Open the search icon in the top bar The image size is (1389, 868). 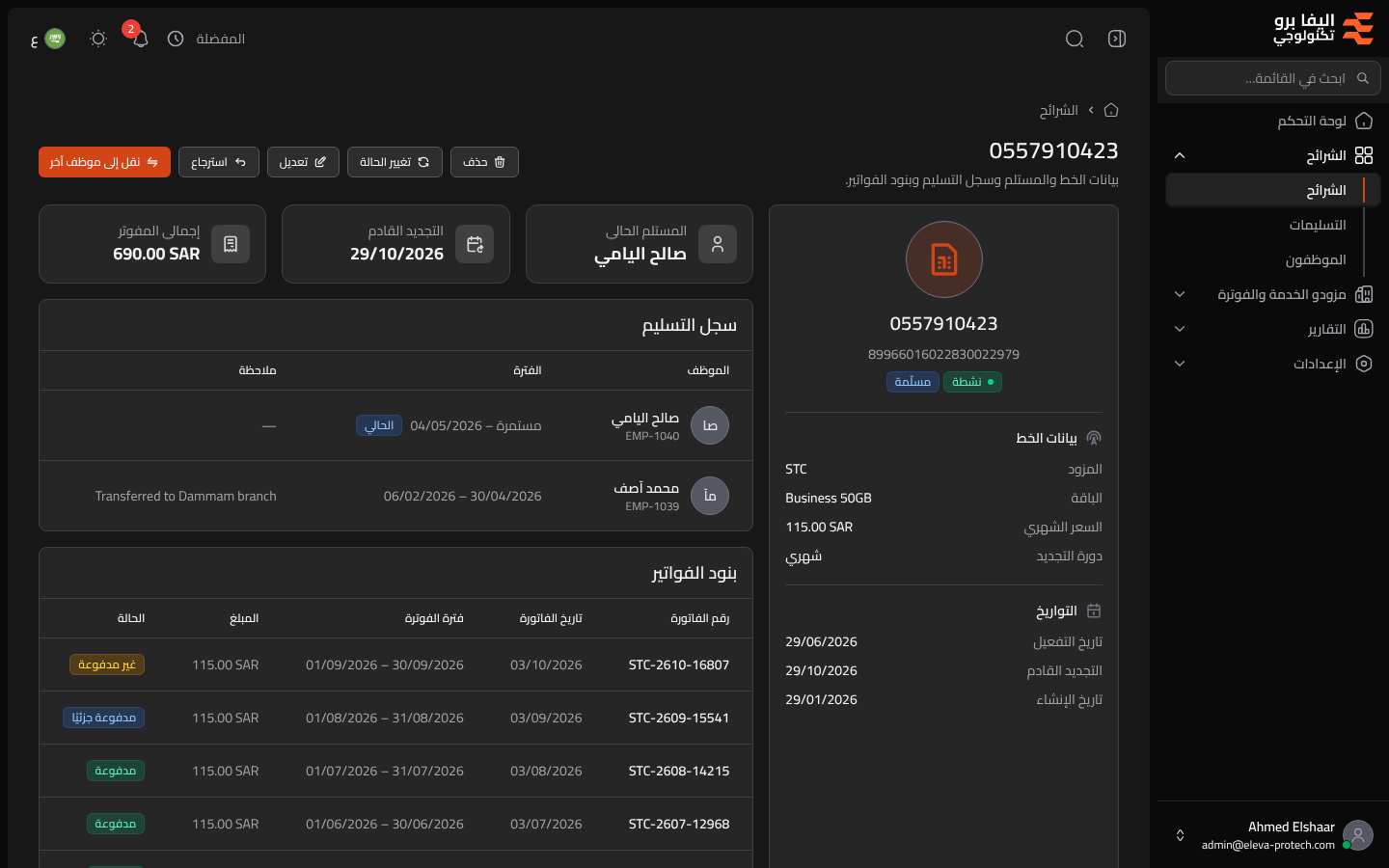pyautogui.click(x=1075, y=39)
